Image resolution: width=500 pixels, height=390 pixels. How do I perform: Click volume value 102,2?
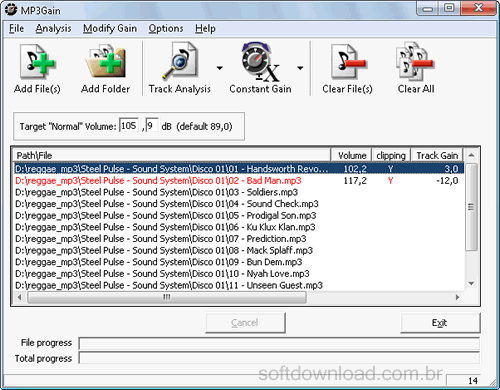pyautogui.click(x=355, y=169)
